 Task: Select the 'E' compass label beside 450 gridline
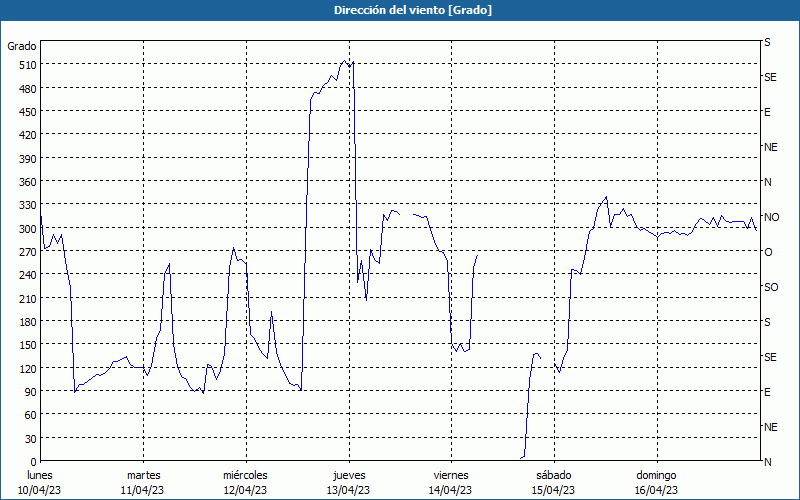(x=767, y=112)
